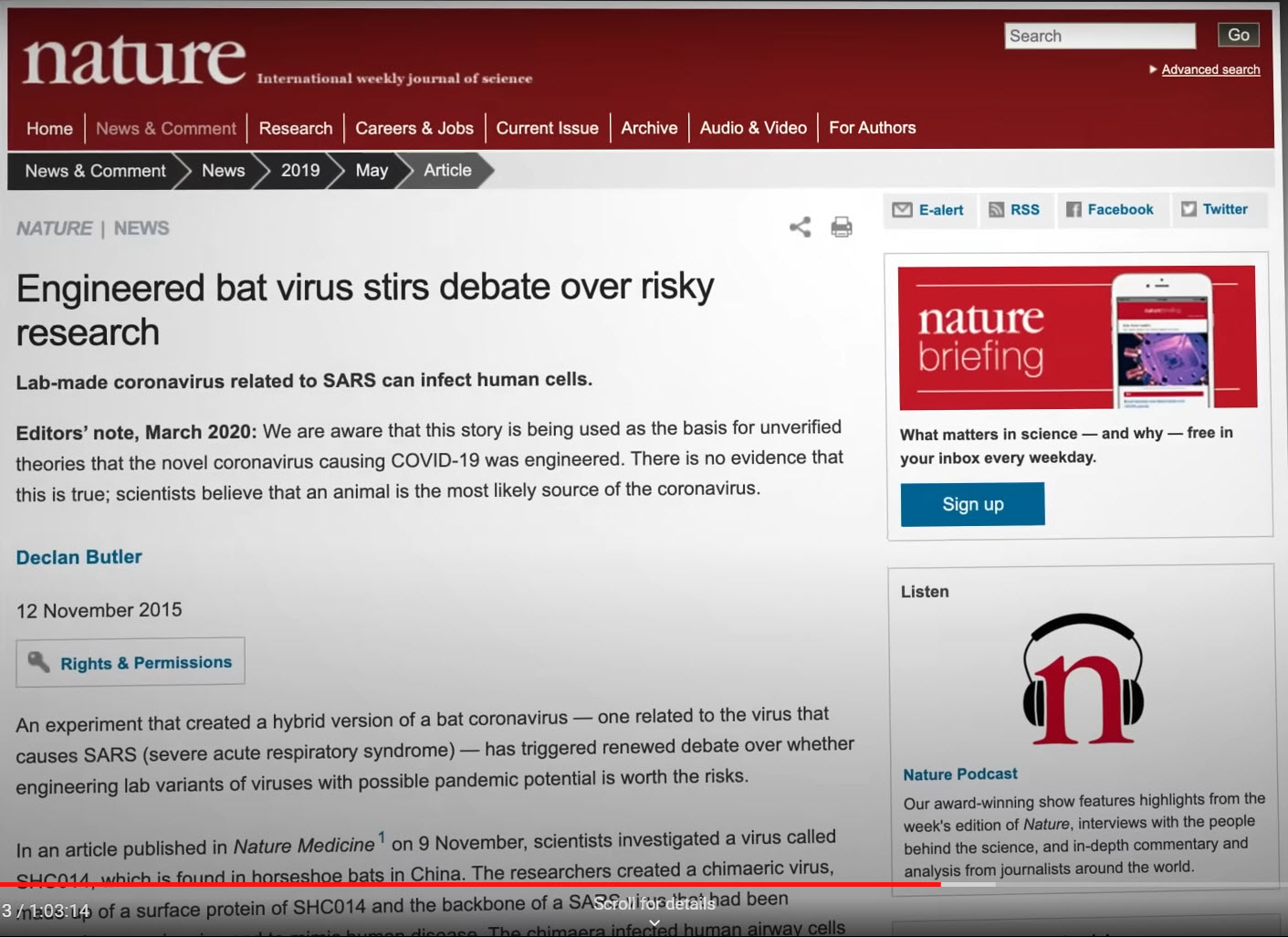Screen dimensions: 1288x937
Task: Click the share icon above the headline
Action: tap(800, 227)
